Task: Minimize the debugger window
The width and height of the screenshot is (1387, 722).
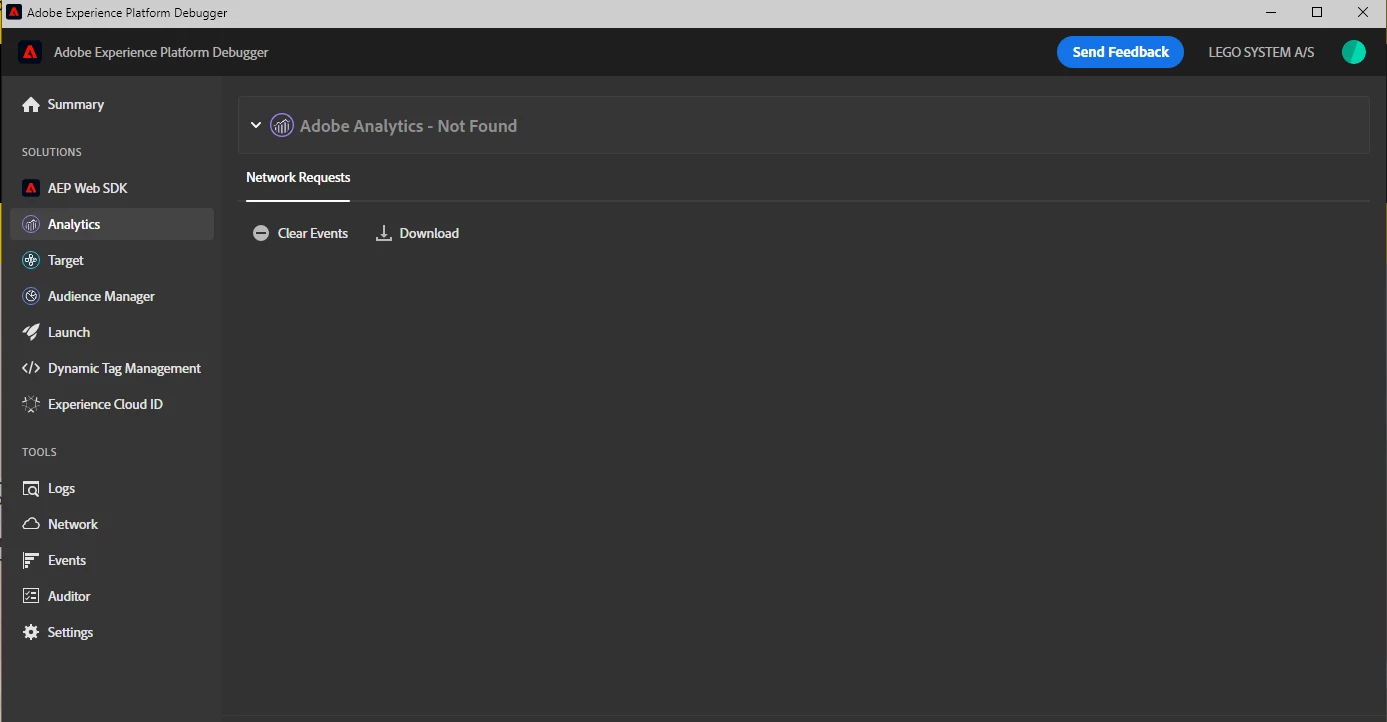Action: [x=1271, y=13]
